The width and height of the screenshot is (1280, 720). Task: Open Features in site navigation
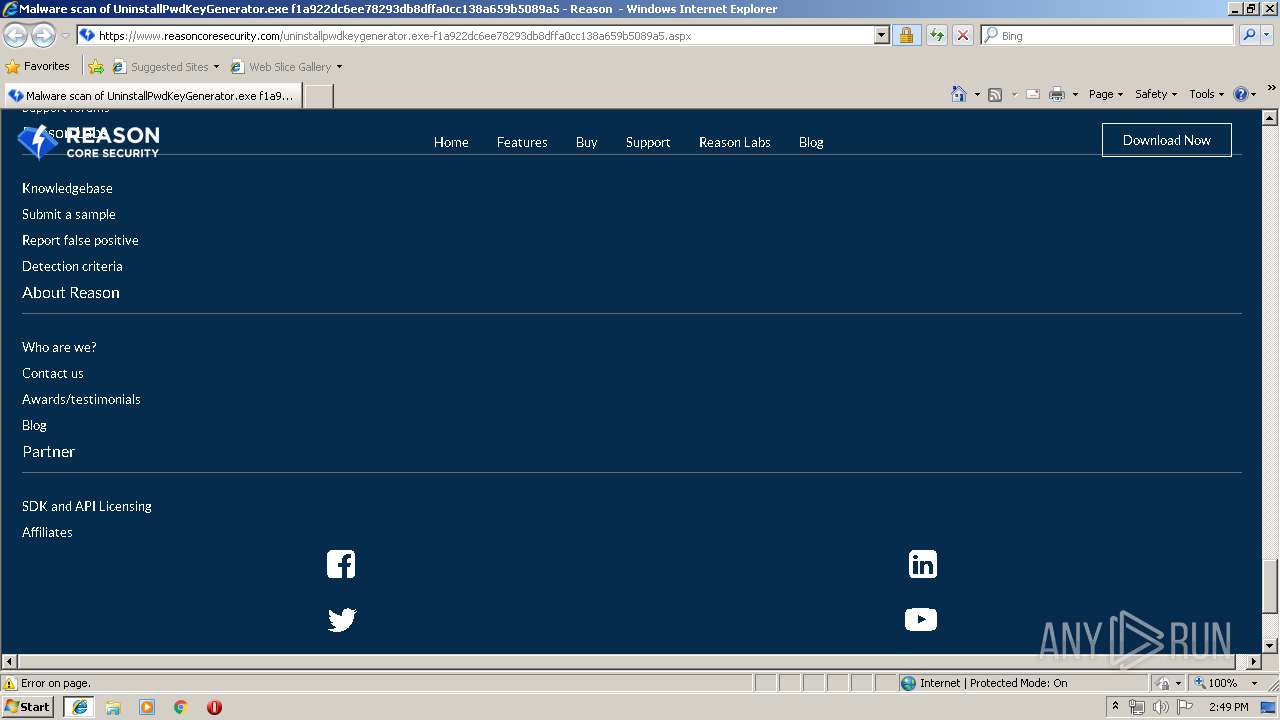(x=522, y=142)
